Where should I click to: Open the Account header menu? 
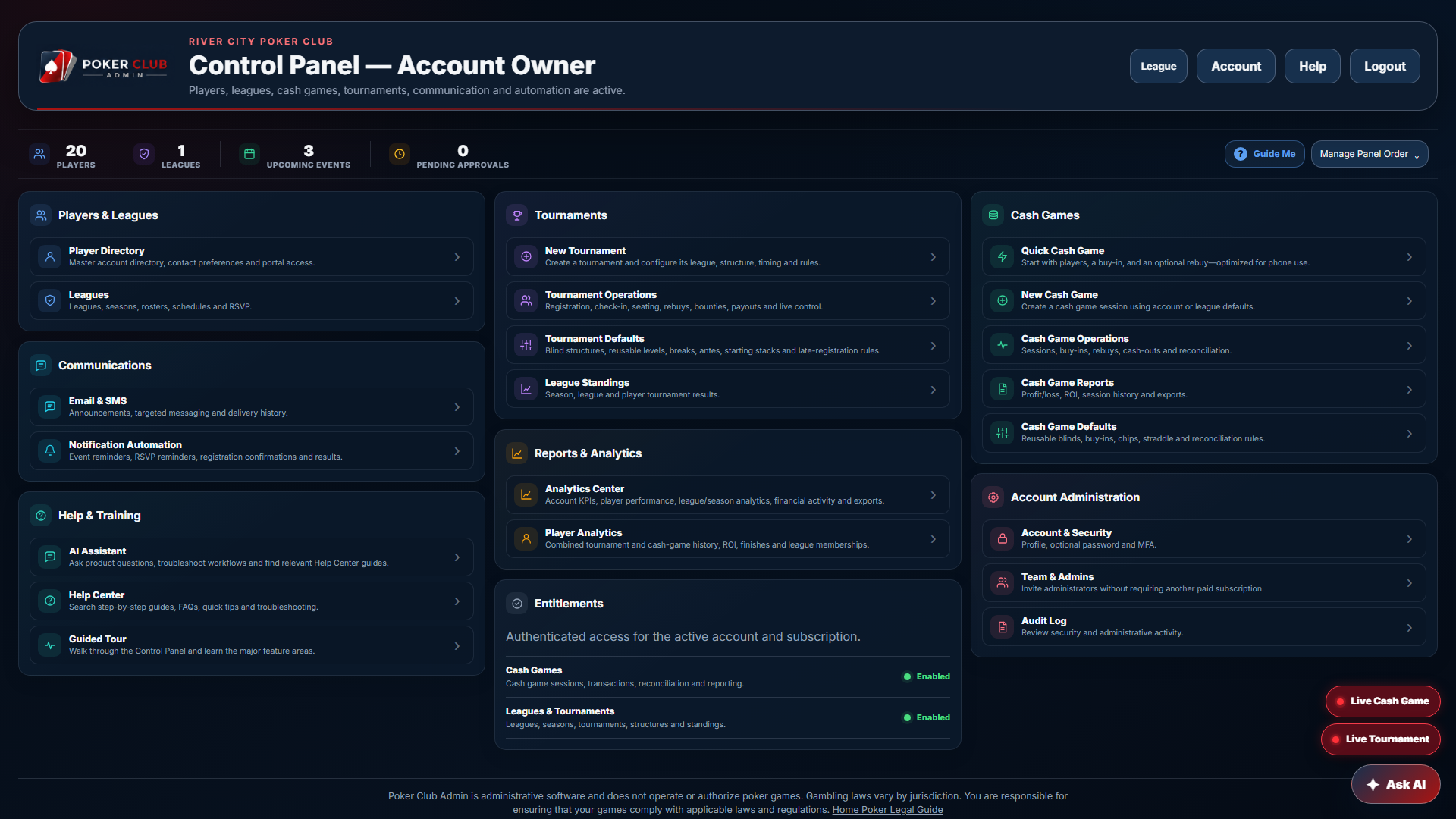coord(1236,67)
